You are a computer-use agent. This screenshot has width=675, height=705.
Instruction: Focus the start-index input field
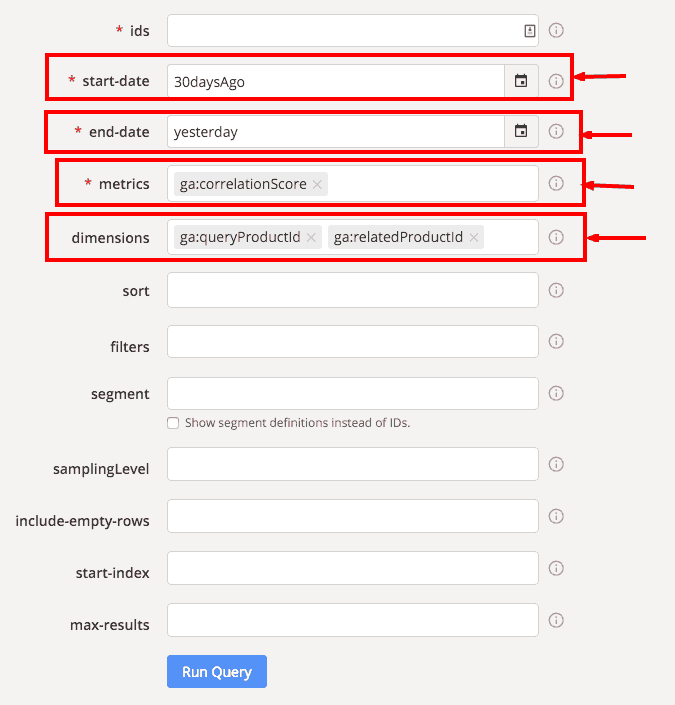353,568
